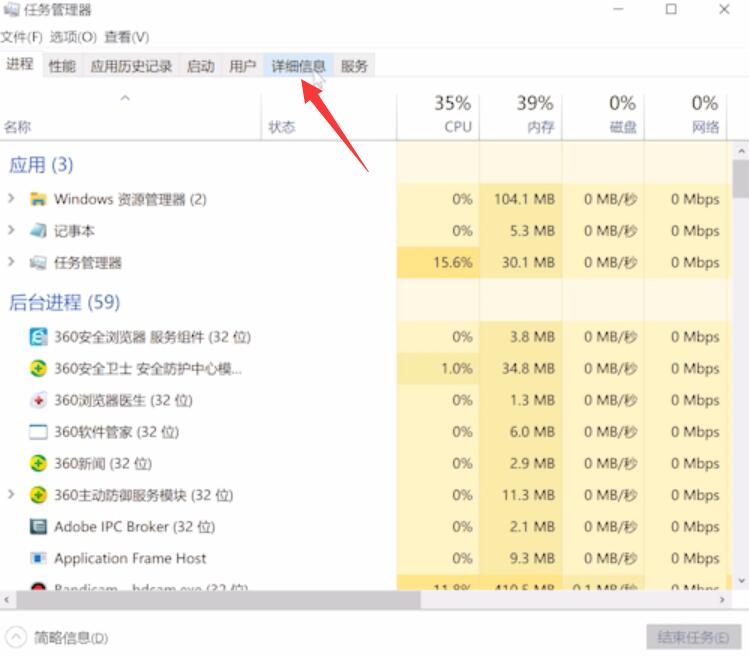
Task: Sort by the 35% CPU column header
Action: (x=438, y=115)
